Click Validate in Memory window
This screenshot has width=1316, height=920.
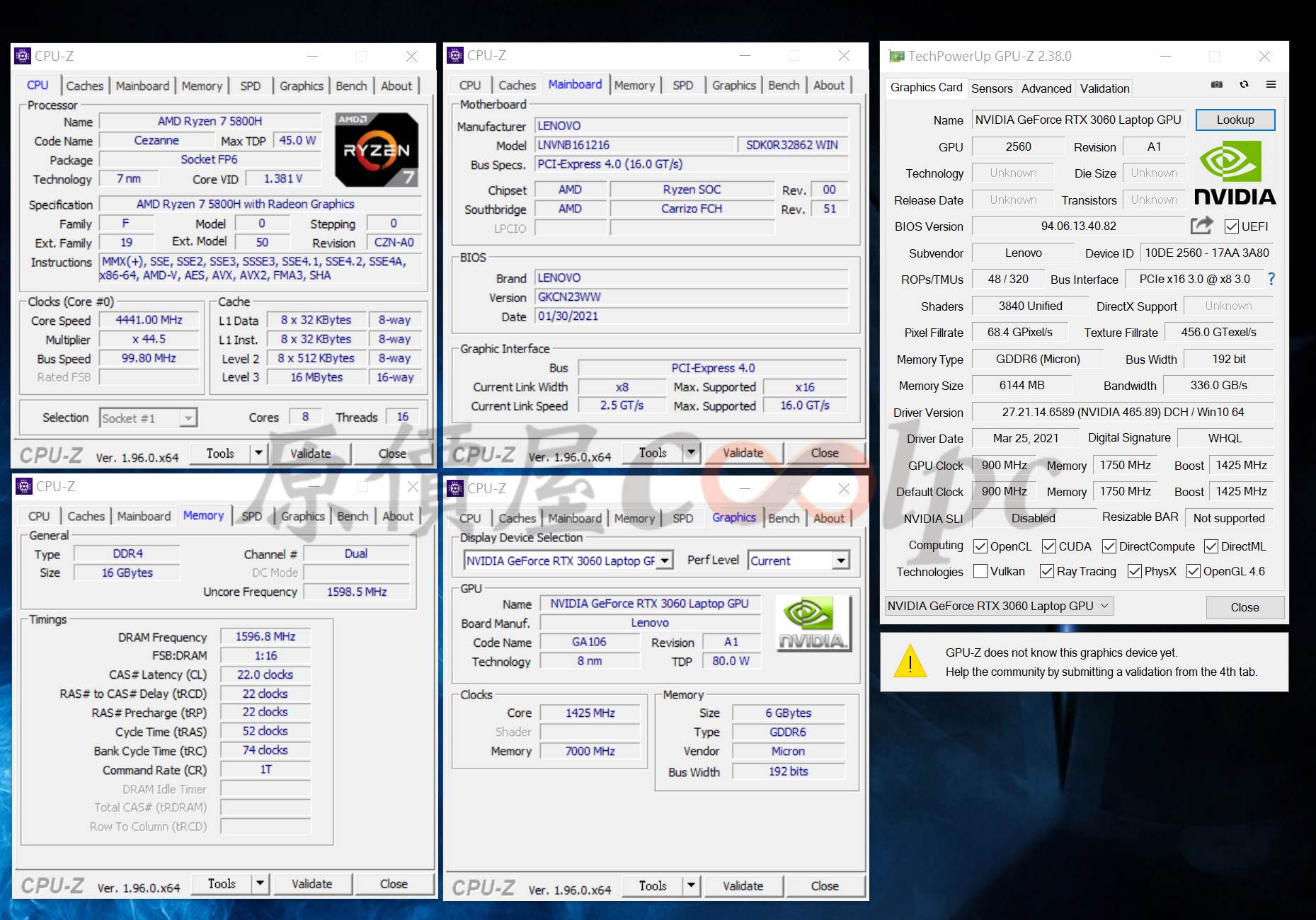(x=311, y=884)
